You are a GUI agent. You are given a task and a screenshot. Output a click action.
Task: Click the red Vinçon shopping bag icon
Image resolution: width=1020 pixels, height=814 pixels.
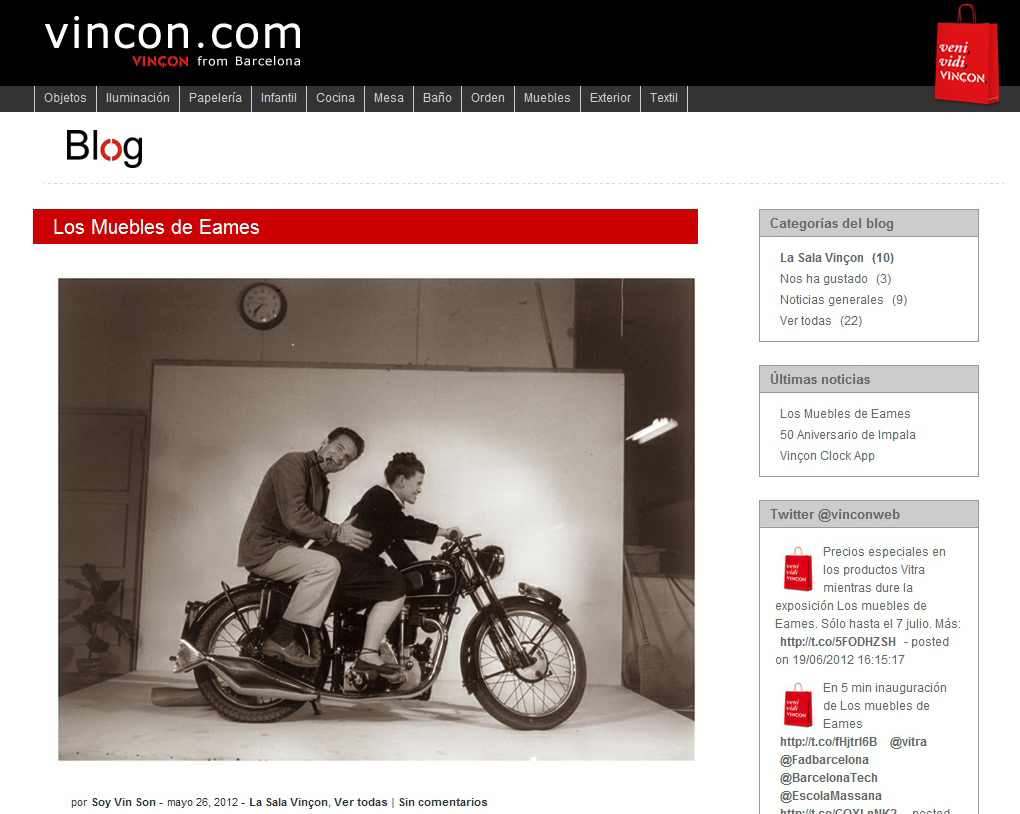pyautogui.click(x=967, y=54)
